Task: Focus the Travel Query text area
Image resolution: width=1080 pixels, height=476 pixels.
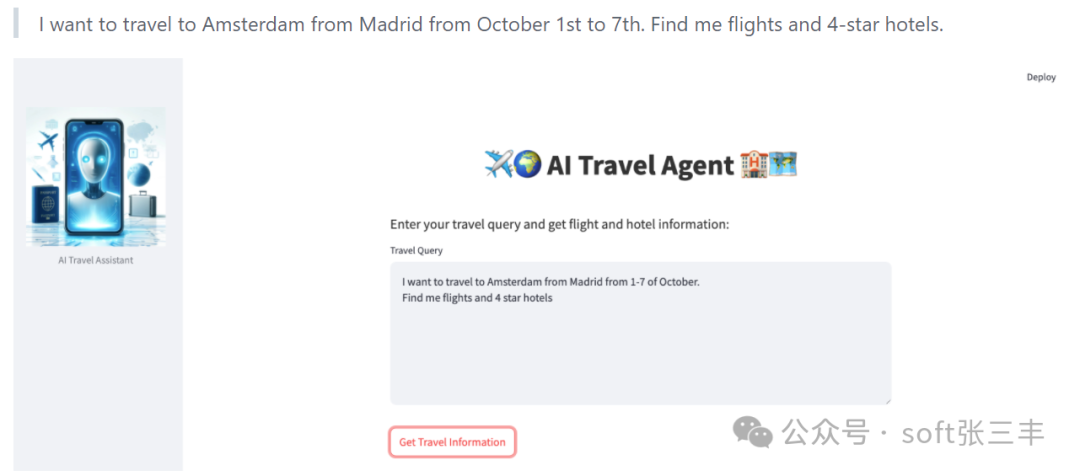Action: pyautogui.click(x=640, y=350)
